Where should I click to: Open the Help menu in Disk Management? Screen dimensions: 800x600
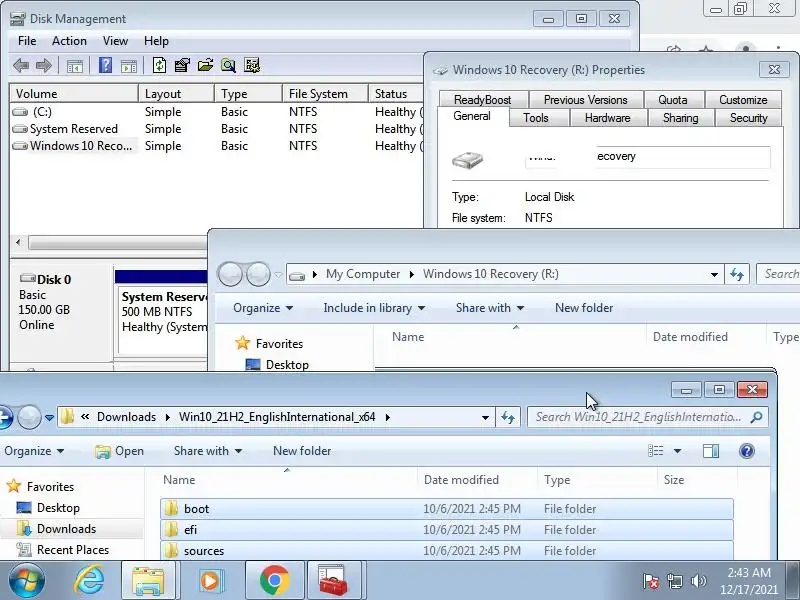point(156,41)
